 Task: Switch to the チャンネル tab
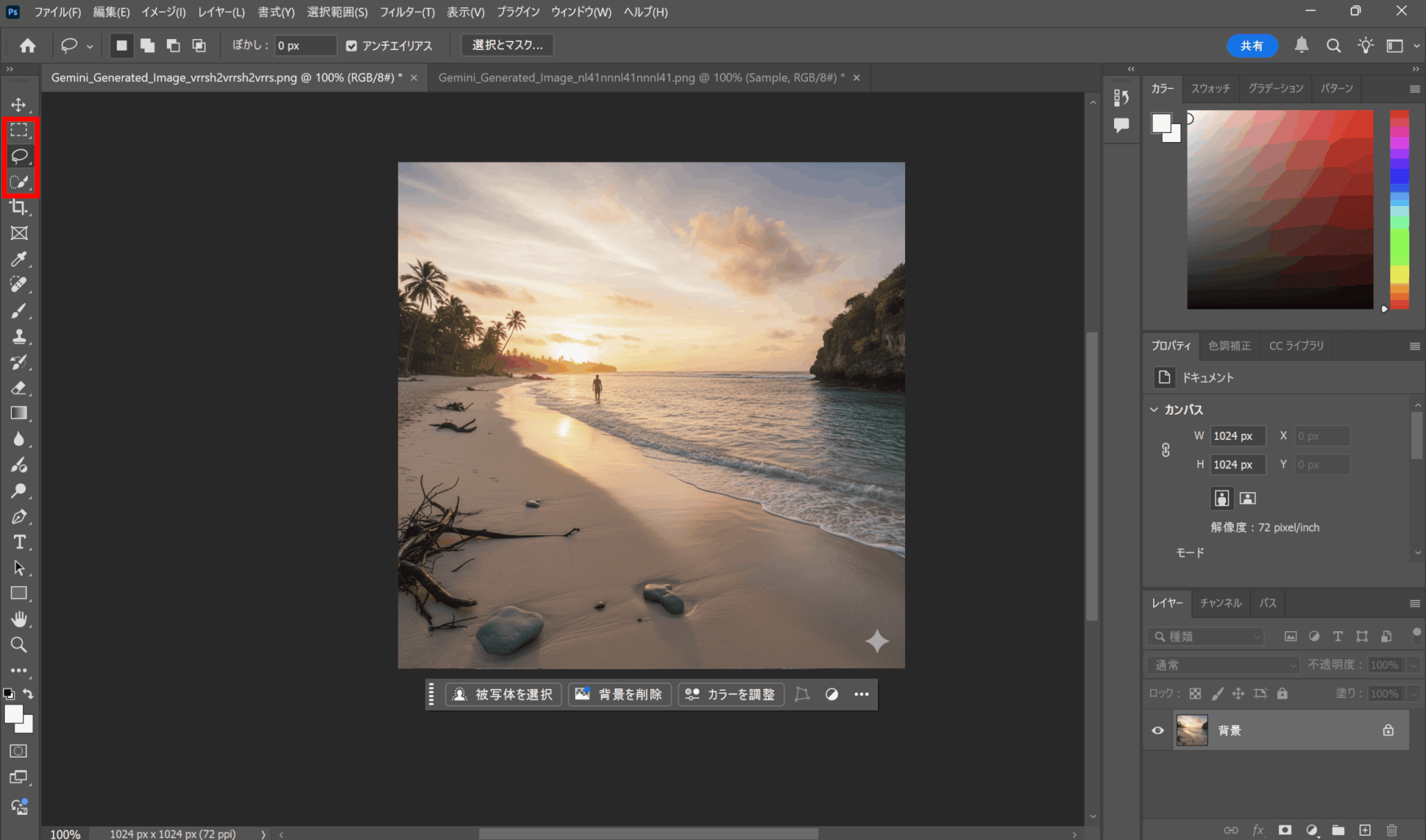[x=1220, y=603]
